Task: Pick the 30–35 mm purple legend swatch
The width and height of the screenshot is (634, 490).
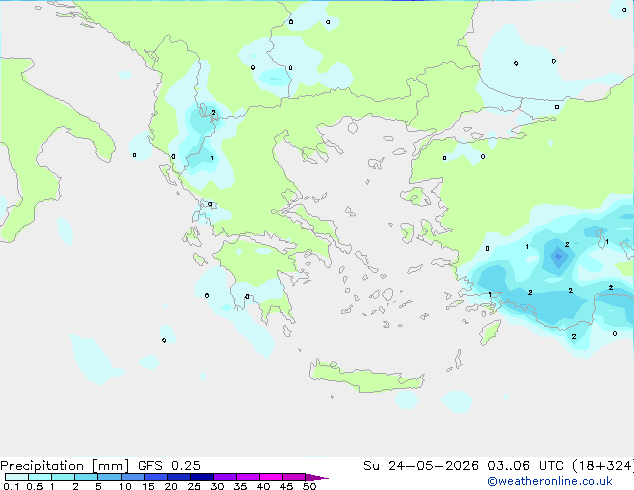Action: point(225,477)
